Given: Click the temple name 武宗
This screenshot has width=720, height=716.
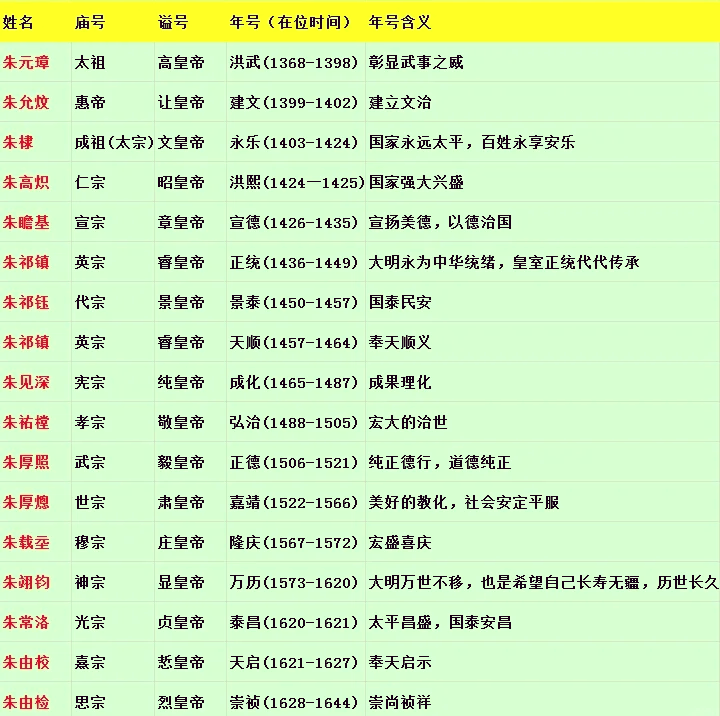Looking at the screenshot, I should [x=90, y=462].
